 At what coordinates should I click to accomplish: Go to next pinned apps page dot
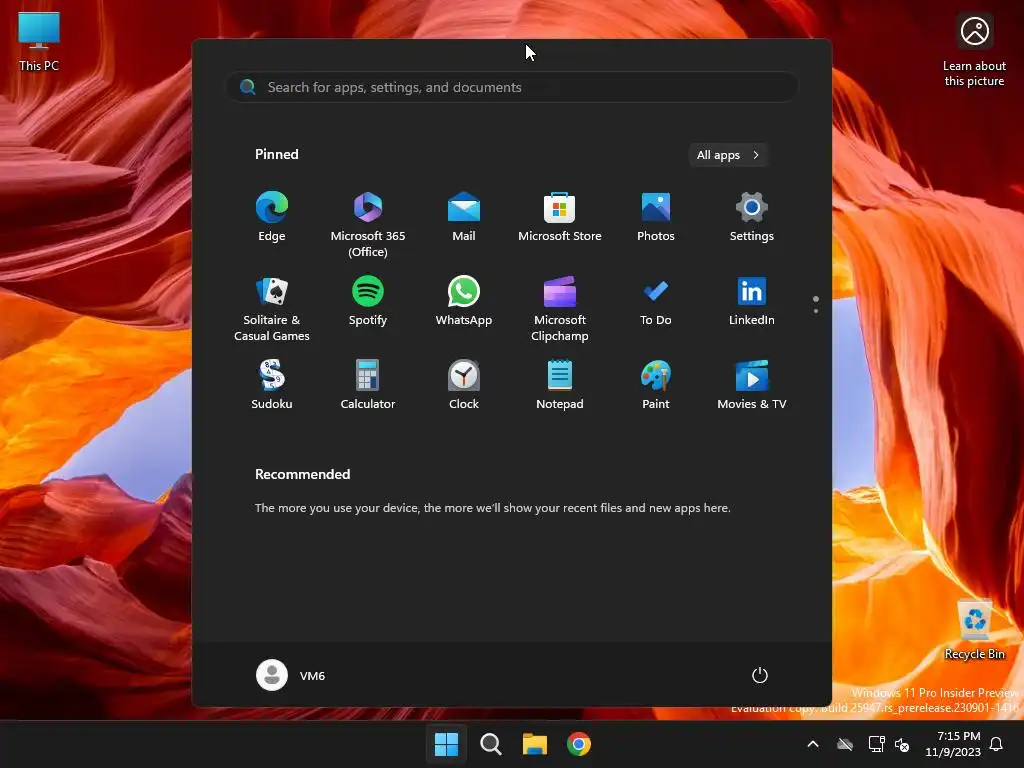(x=816, y=311)
